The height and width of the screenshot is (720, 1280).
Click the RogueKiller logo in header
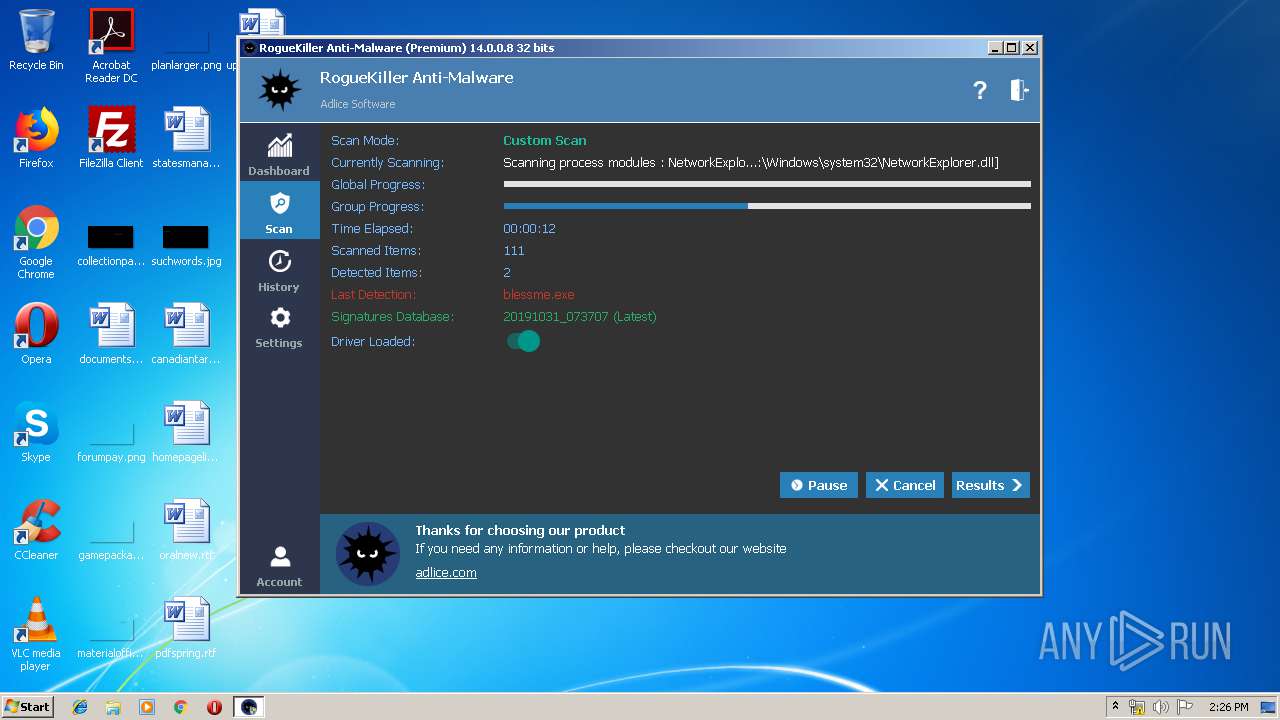tap(280, 90)
